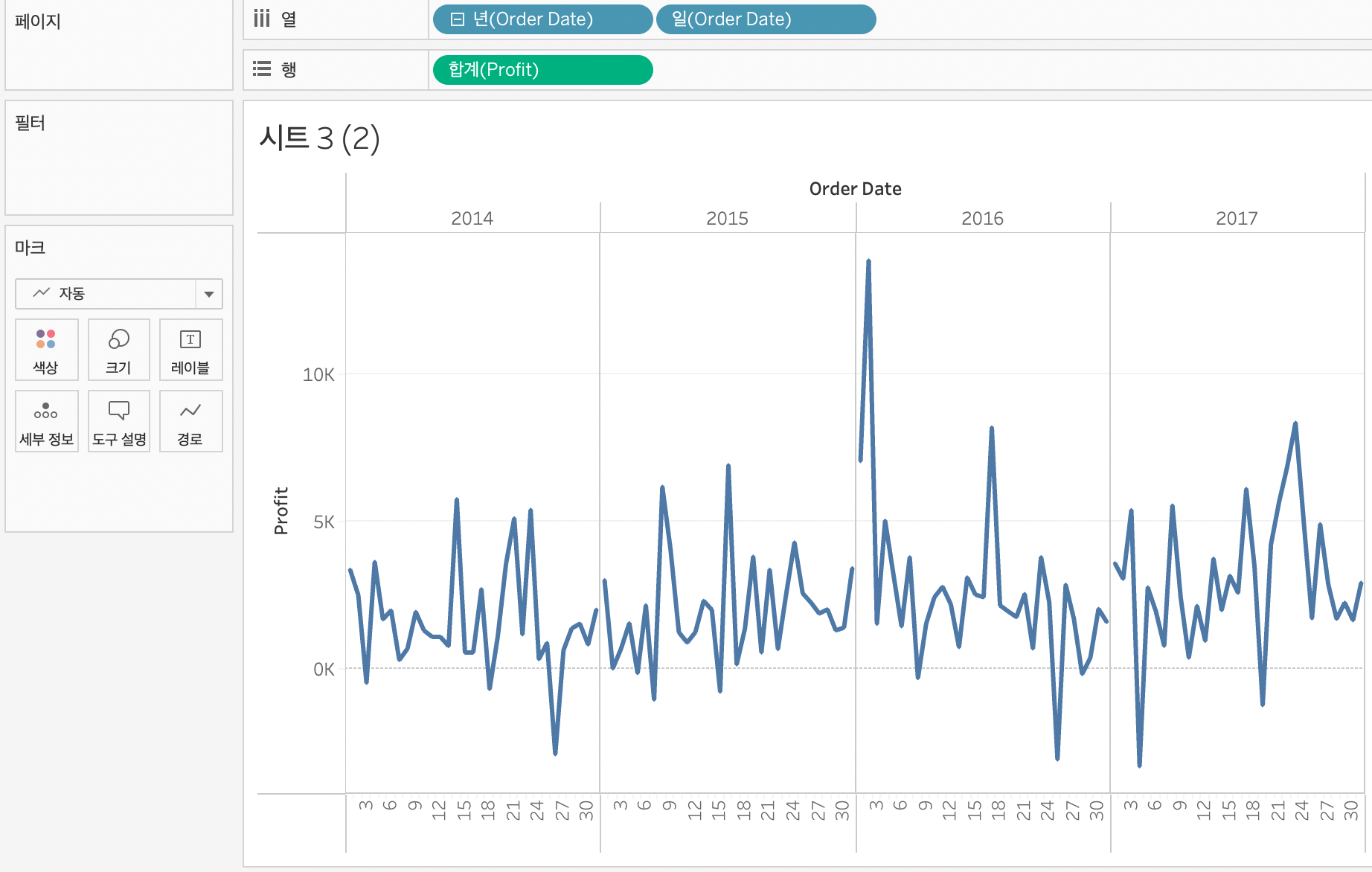Click the 필터 filters shelf area
This screenshot has width=1372, height=872.
119,158
